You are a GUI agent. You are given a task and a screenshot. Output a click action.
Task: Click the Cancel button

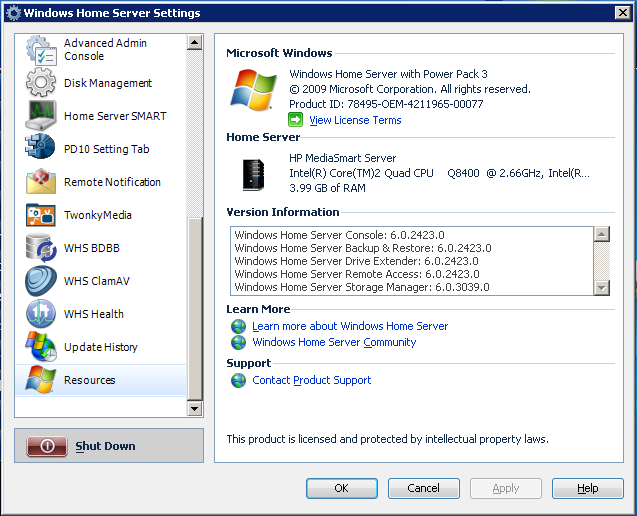click(x=424, y=488)
